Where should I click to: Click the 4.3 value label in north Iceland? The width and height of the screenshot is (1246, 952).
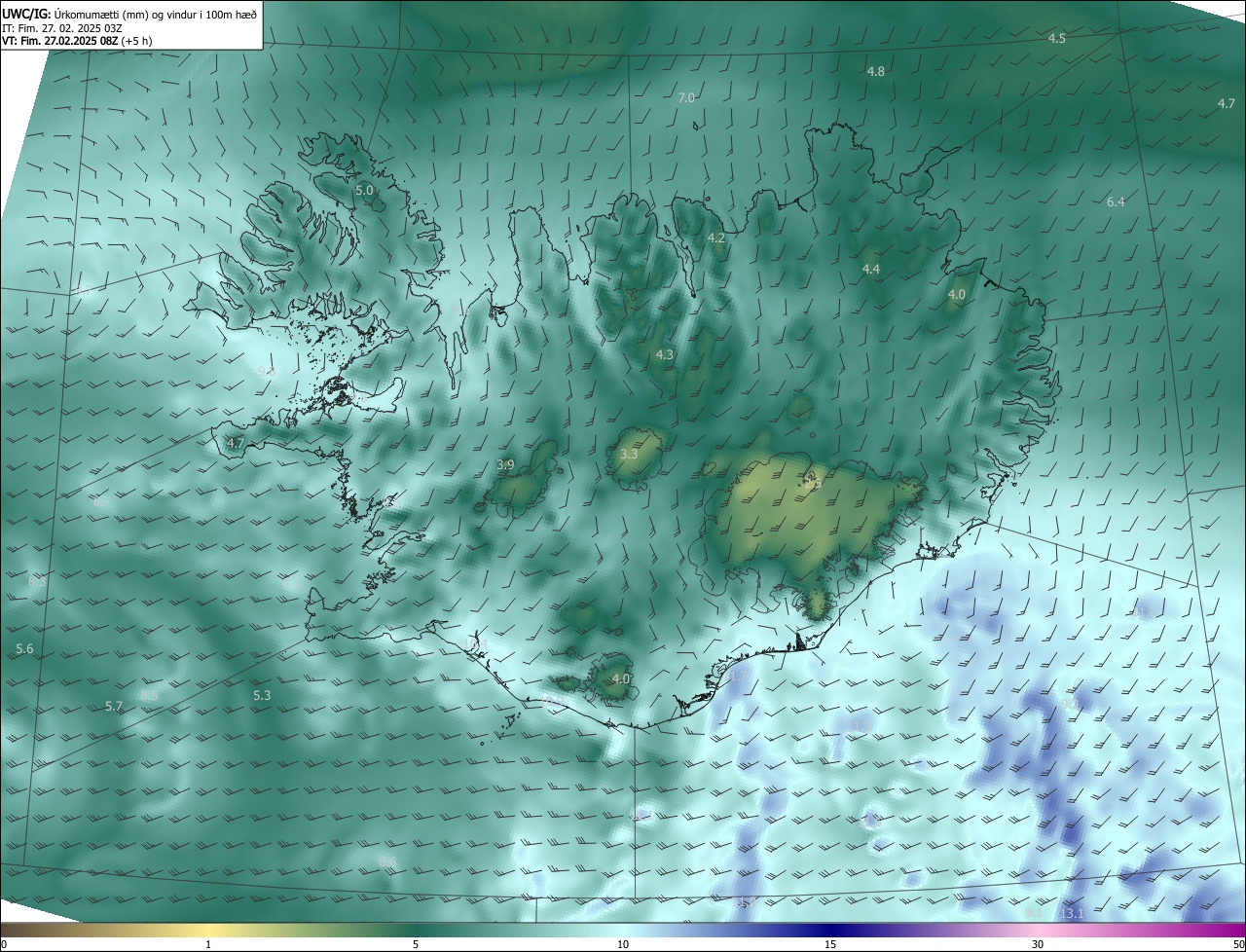click(665, 355)
